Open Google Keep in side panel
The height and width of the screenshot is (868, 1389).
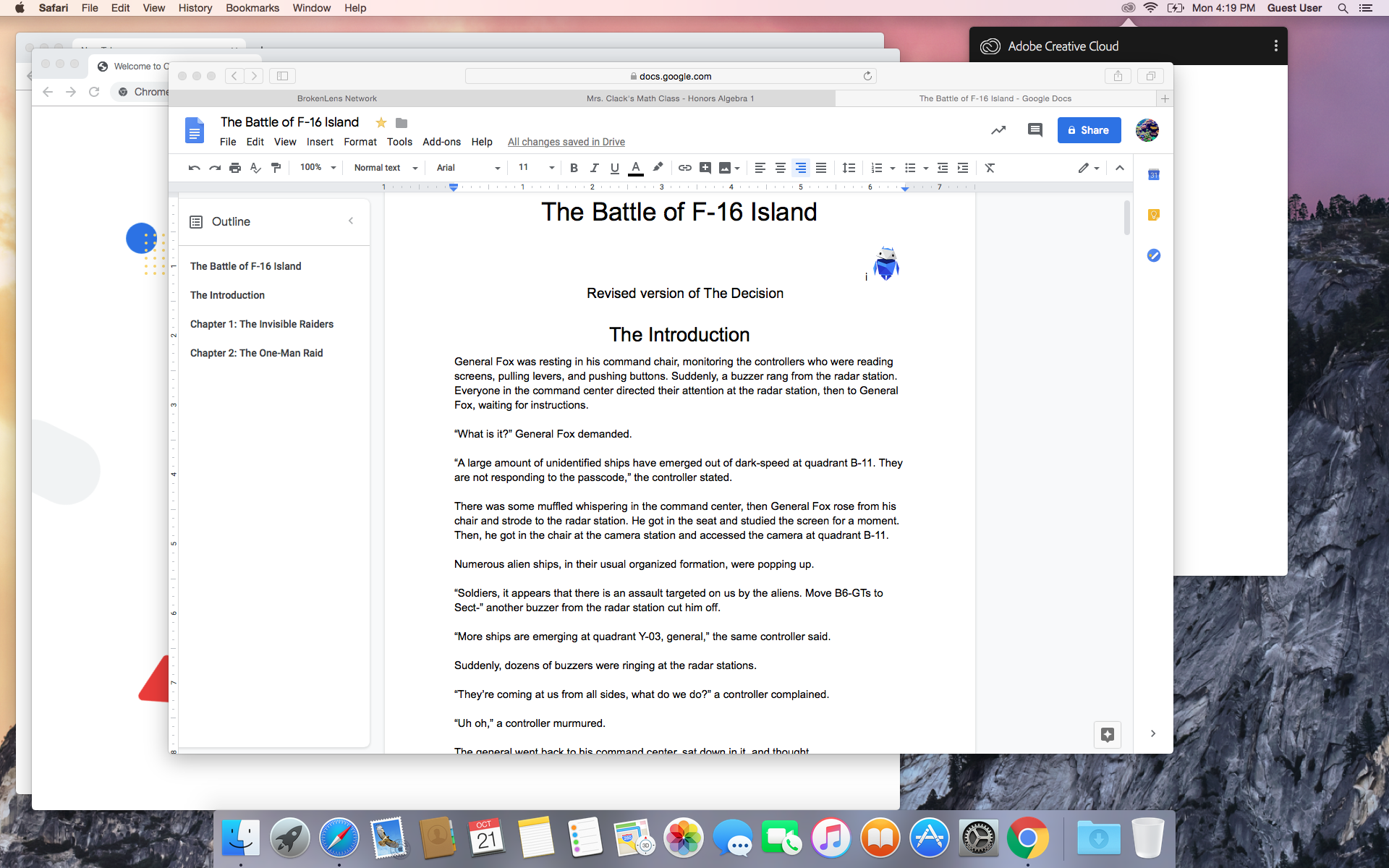[1154, 215]
